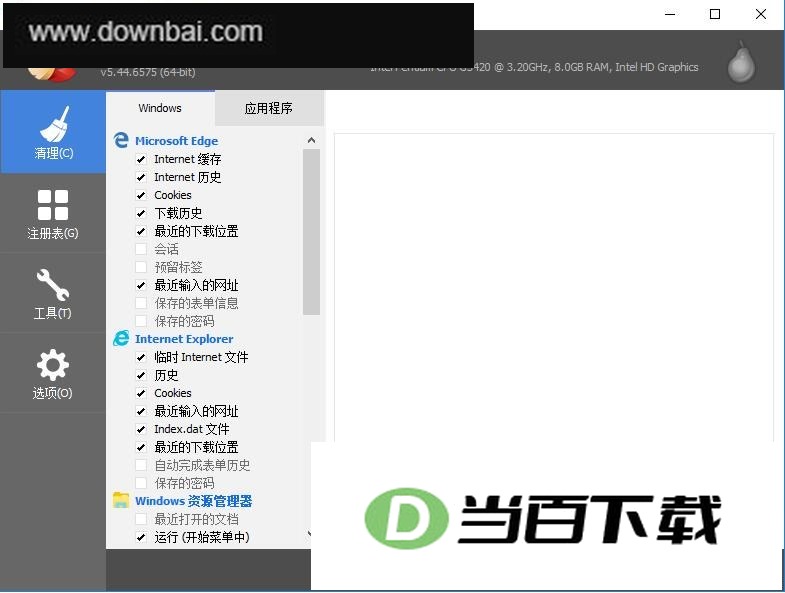This screenshot has height=593, width=785.
Task: Switch to the 应用程序 tab
Action: tap(269, 108)
